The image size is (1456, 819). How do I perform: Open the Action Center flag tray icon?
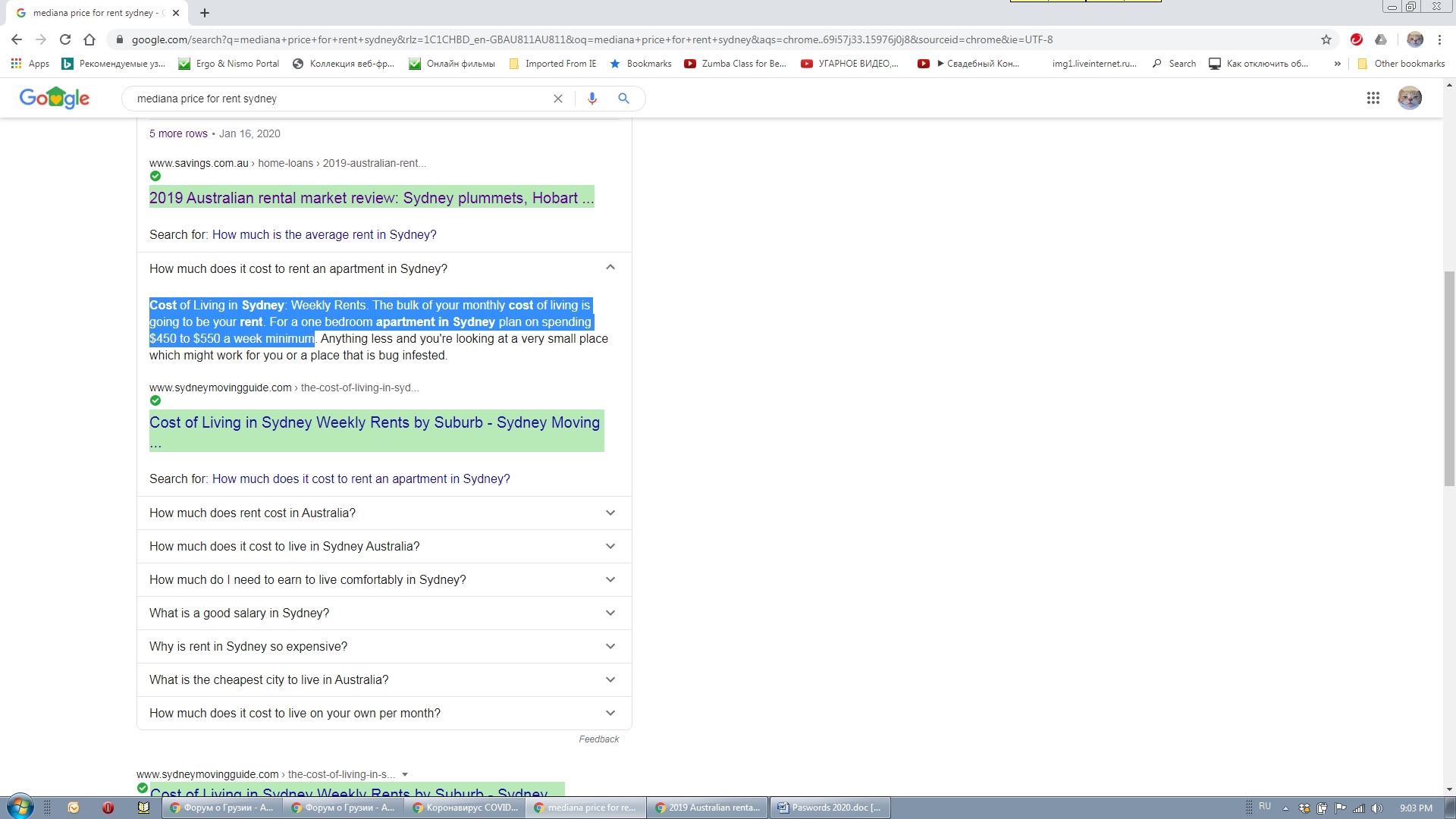pyautogui.click(x=1340, y=808)
